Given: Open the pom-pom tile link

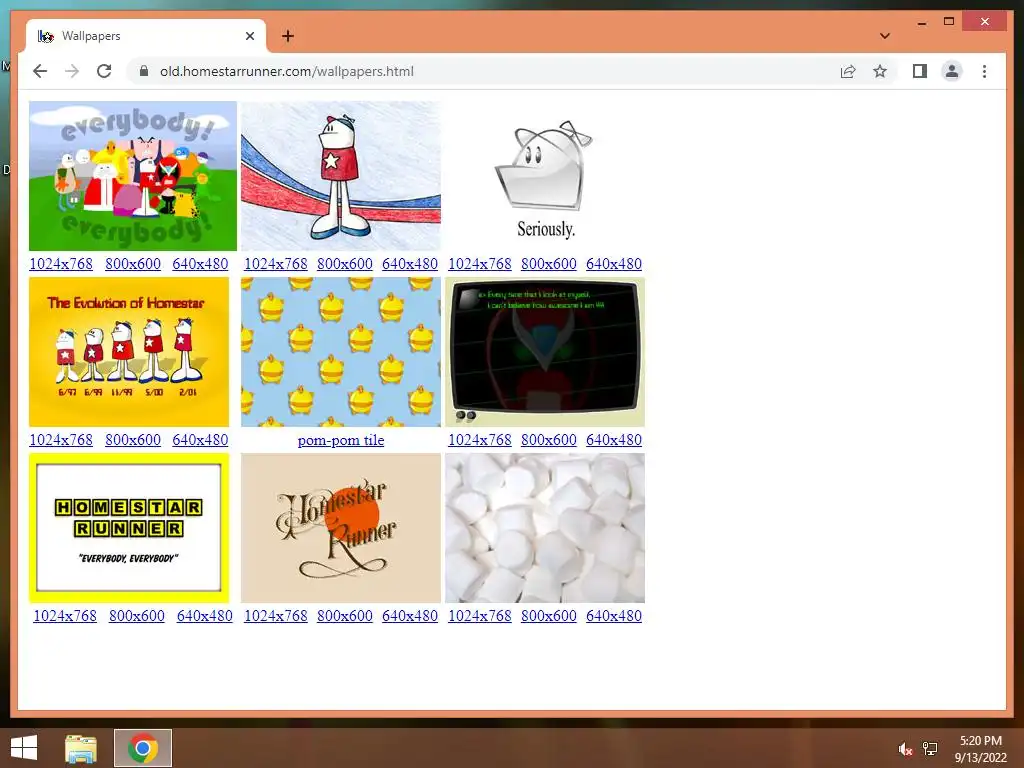Looking at the screenshot, I should point(341,440).
